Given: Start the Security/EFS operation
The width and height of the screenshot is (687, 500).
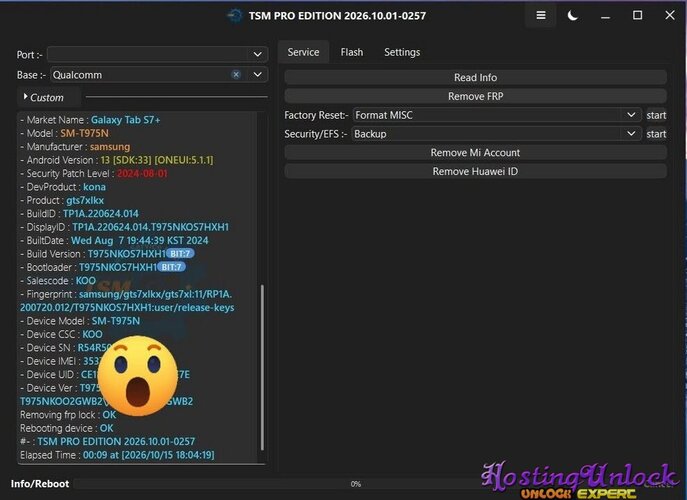Looking at the screenshot, I should coord(656,134).
